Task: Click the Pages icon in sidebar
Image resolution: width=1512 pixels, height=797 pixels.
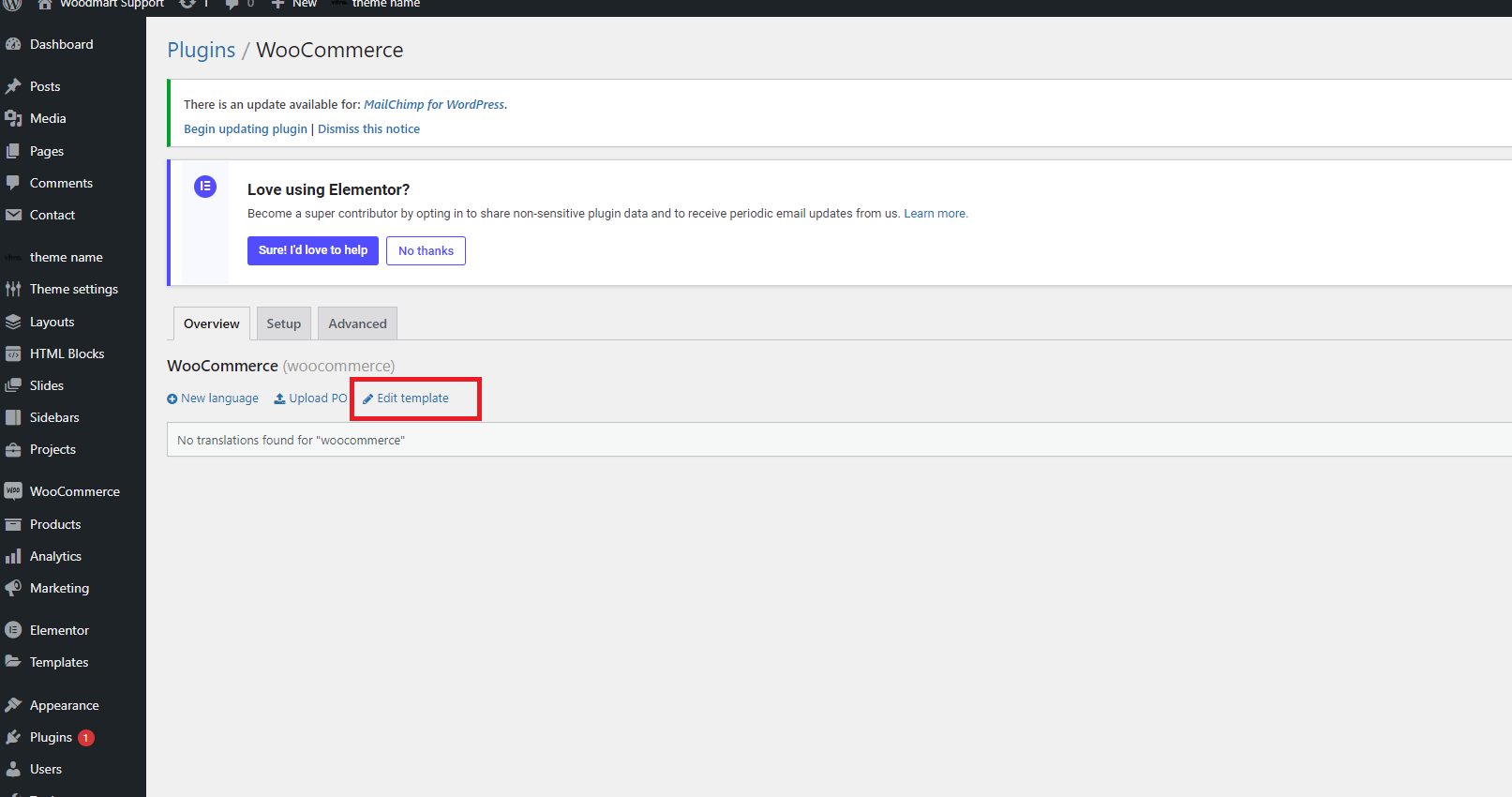Action: click(13, 151)
